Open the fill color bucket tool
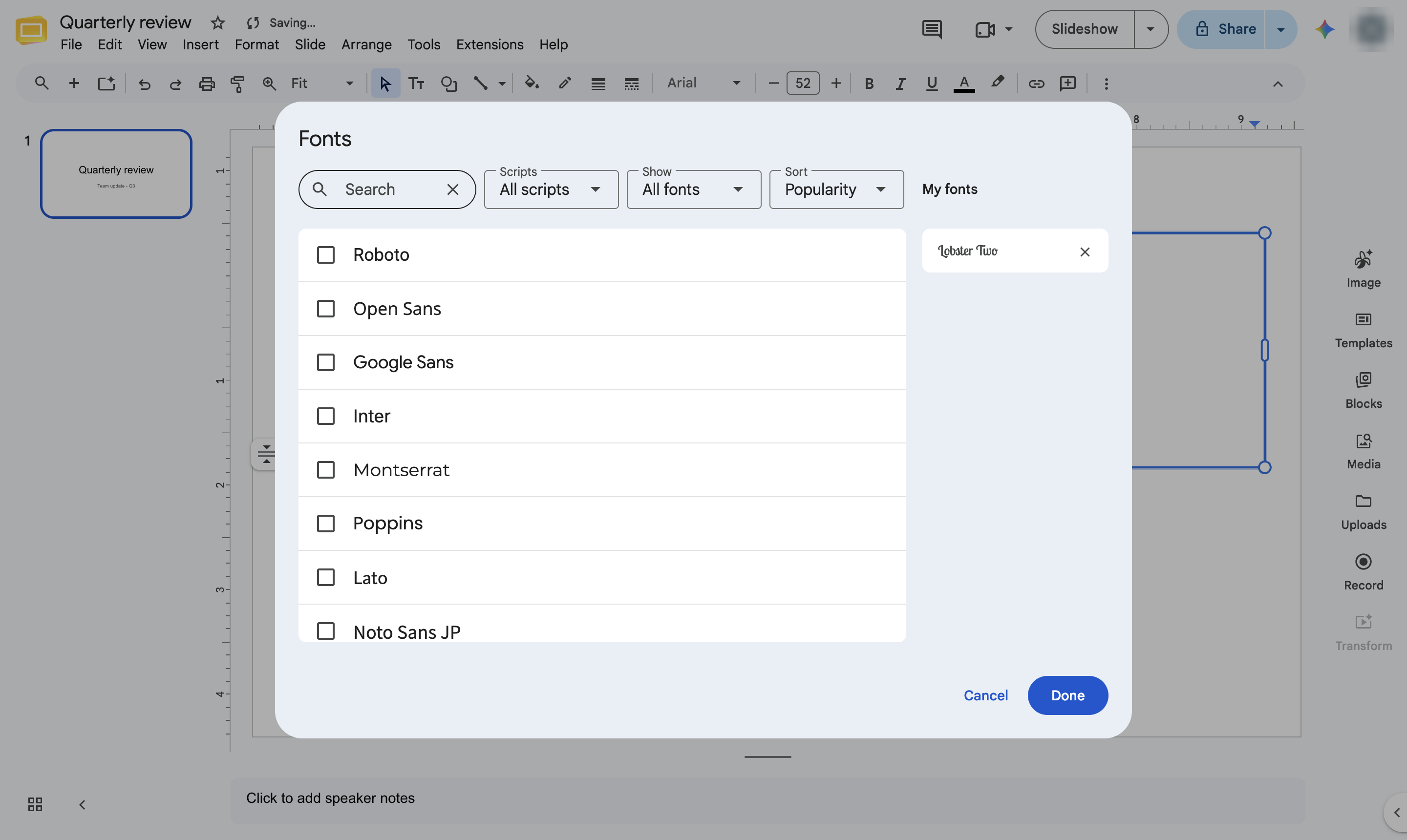This screenshot has height=840, width=1407. (531, 83)
